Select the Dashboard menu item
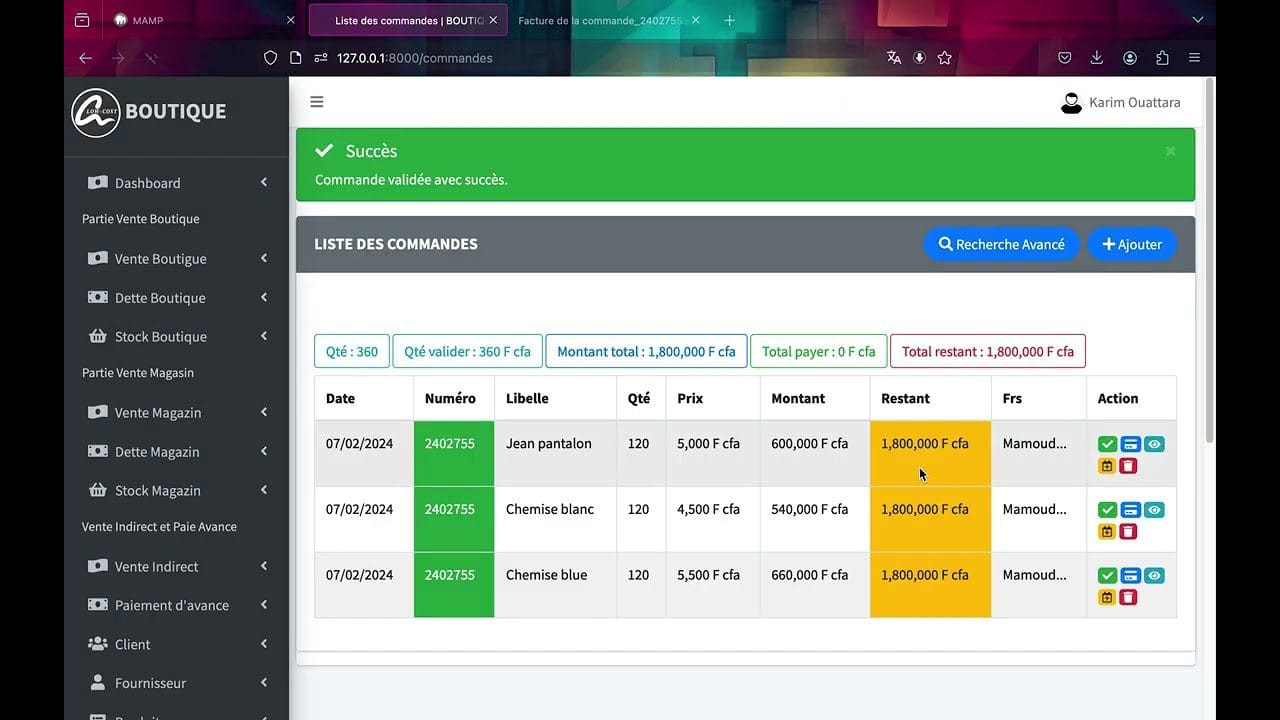 click(x=148, y=183)
